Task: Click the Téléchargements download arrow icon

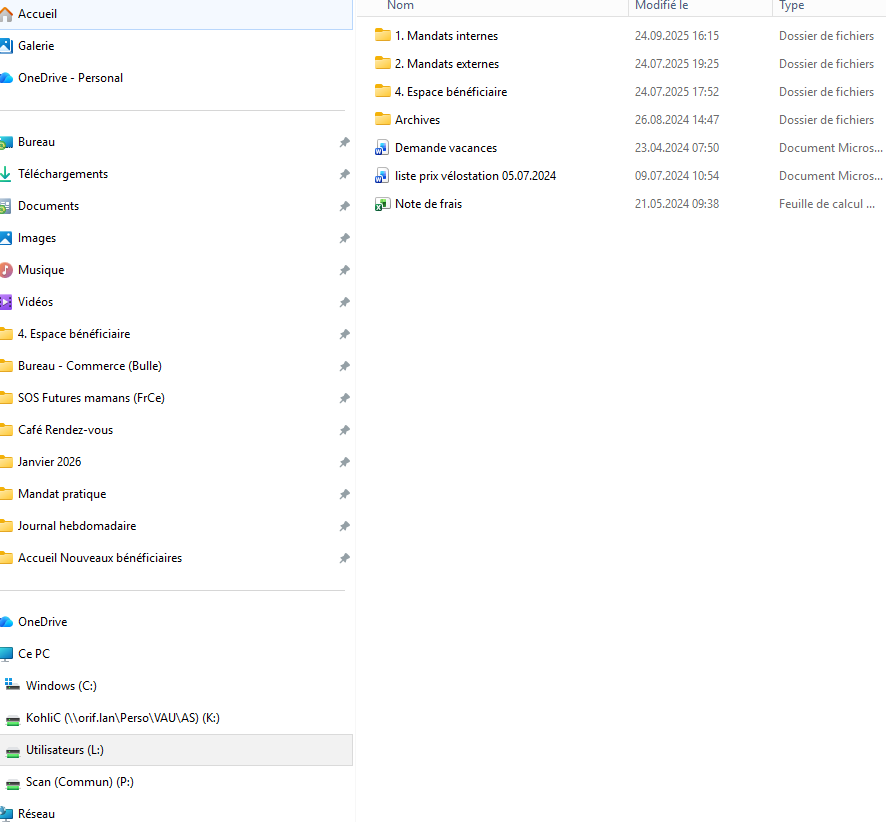Action: pyautogui.click(x=6, y=174)
